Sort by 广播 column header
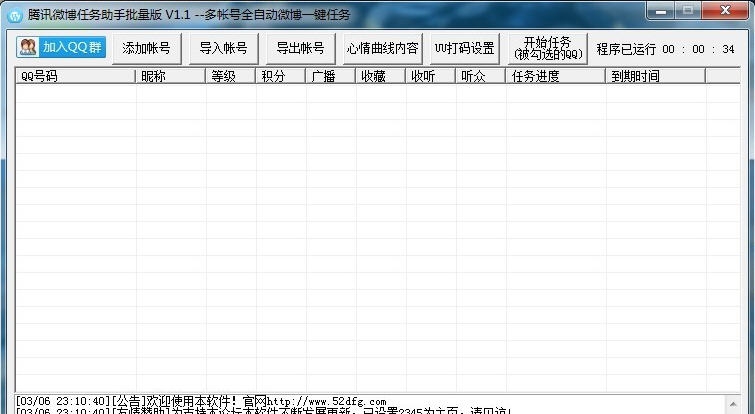Viewport: 755px width, 414px height. click(330, 76)
